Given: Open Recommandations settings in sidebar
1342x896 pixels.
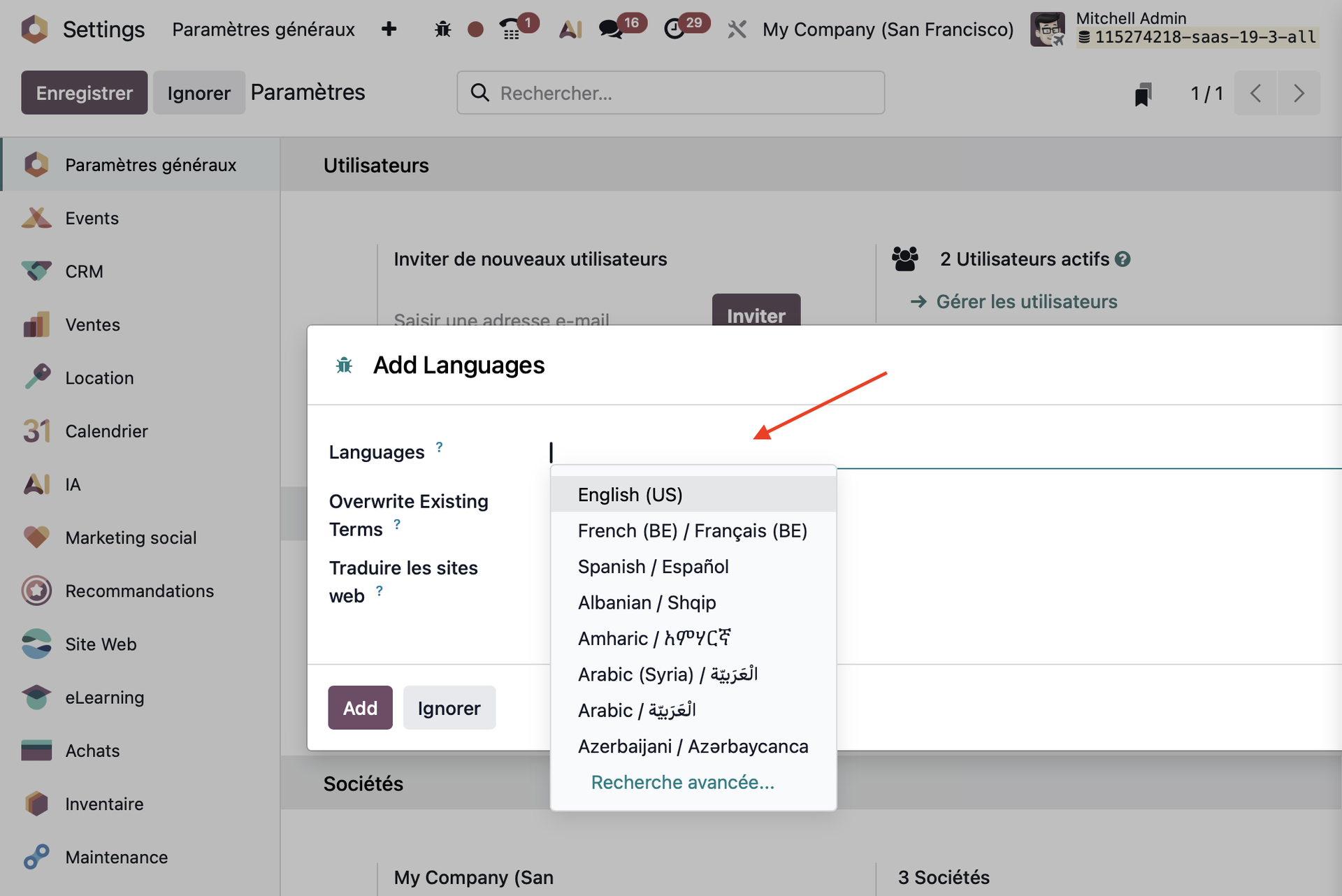Looking at the screenshot, I should point(140,591).
